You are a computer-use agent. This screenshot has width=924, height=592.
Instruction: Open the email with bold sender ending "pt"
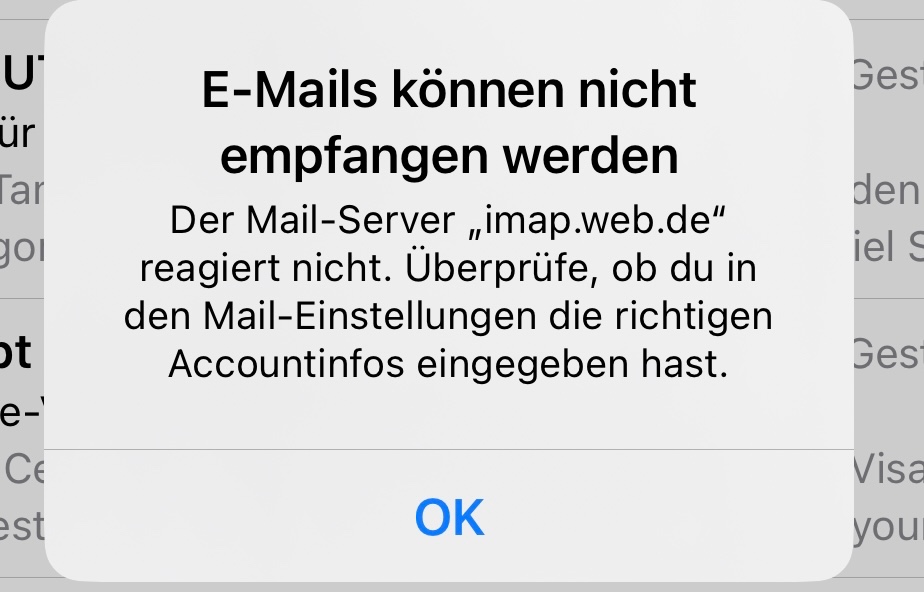click(16, 353)
